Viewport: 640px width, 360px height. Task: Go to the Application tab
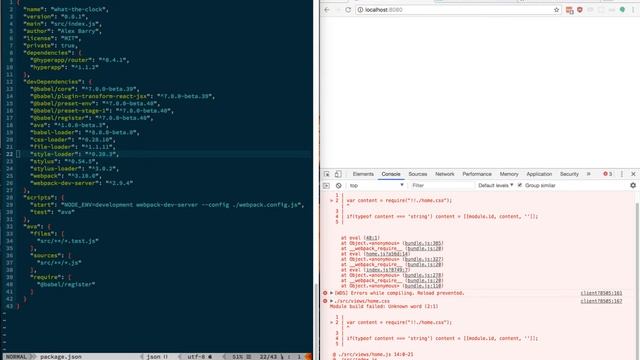(539, 174)
